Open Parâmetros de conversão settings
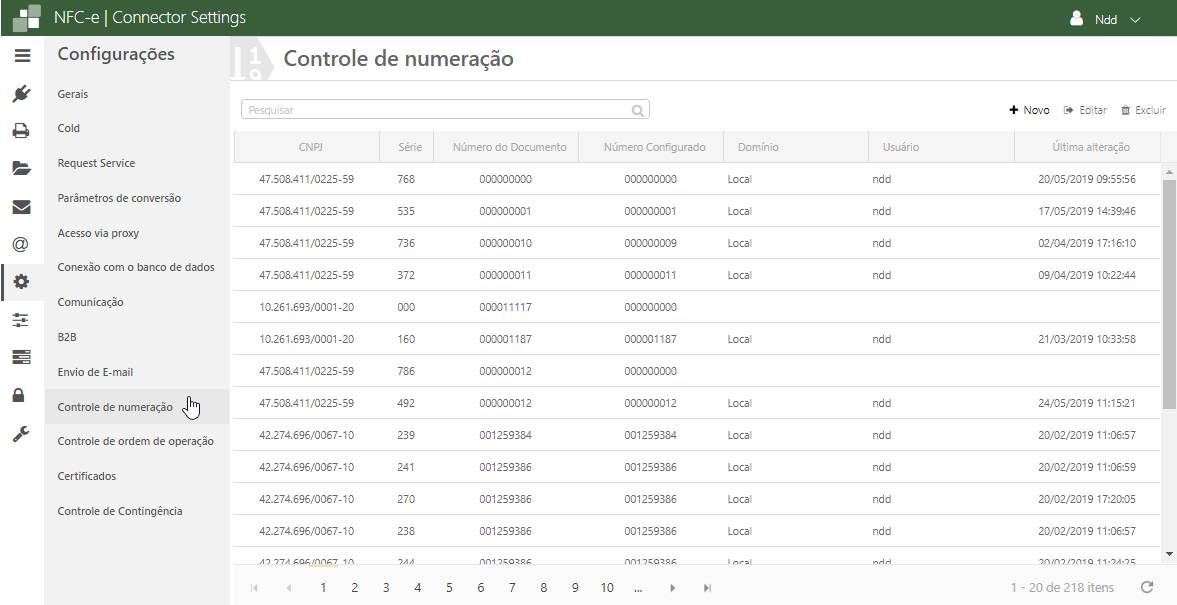This screenshot has width=1177, height=605. [x=119, y=198]
